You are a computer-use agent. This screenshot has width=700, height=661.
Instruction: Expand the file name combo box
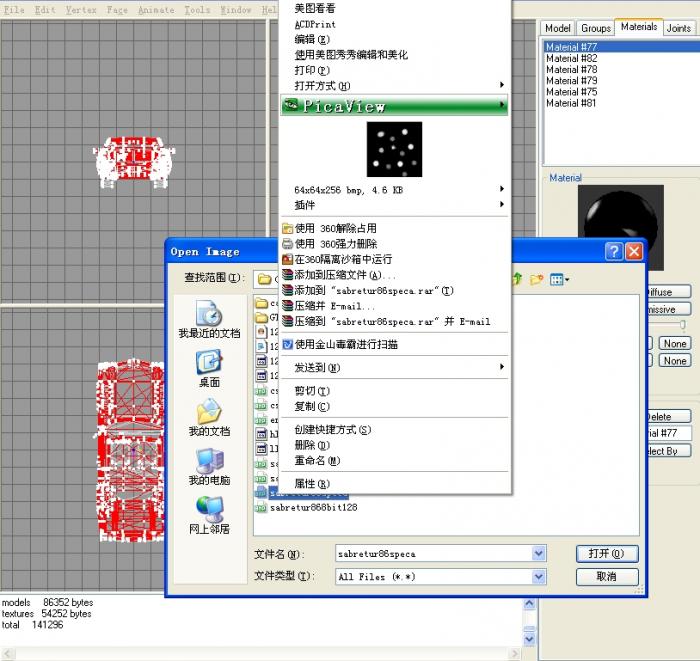click(539, 554)
